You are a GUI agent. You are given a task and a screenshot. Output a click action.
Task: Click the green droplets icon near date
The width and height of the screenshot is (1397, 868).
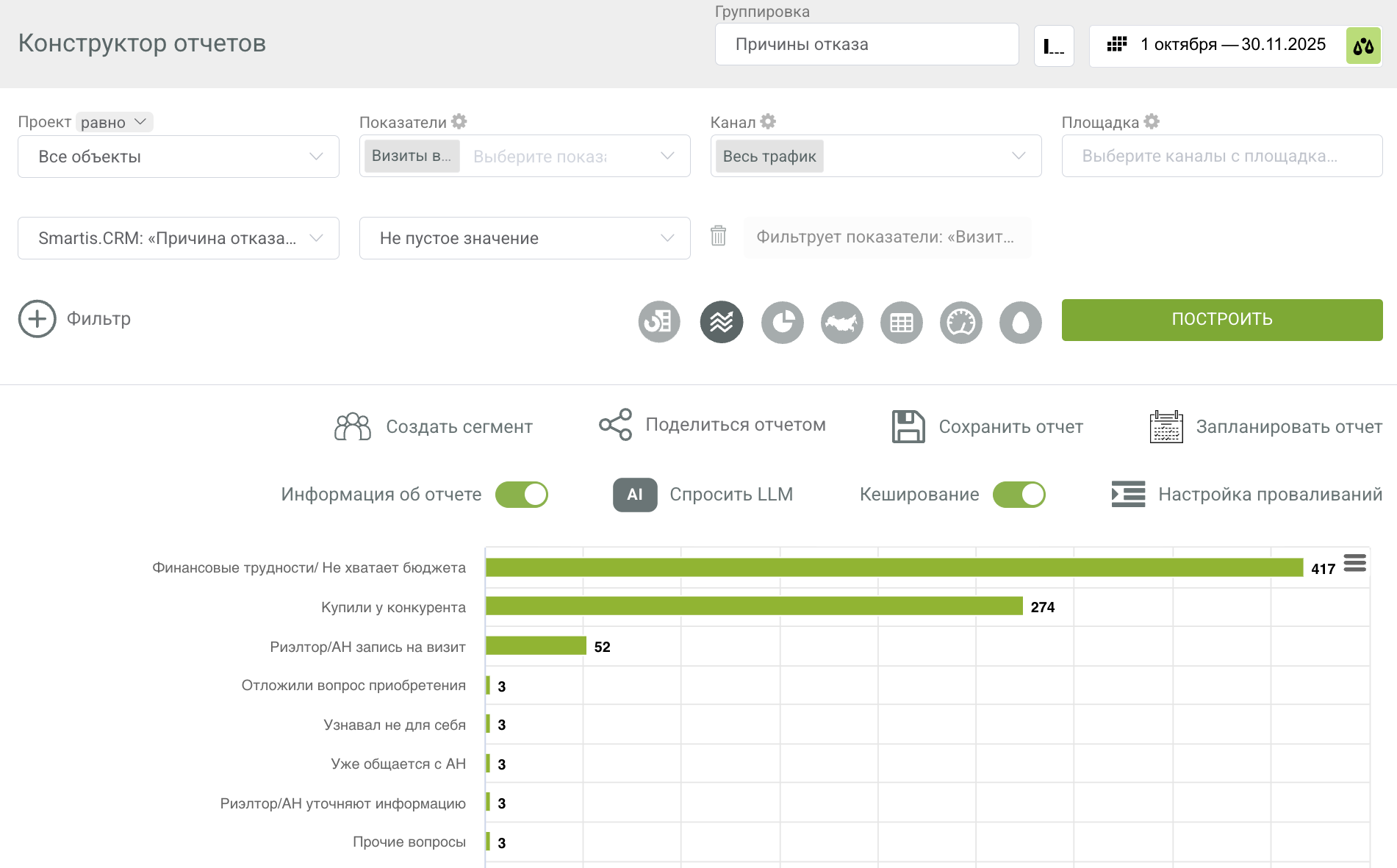1363,46
